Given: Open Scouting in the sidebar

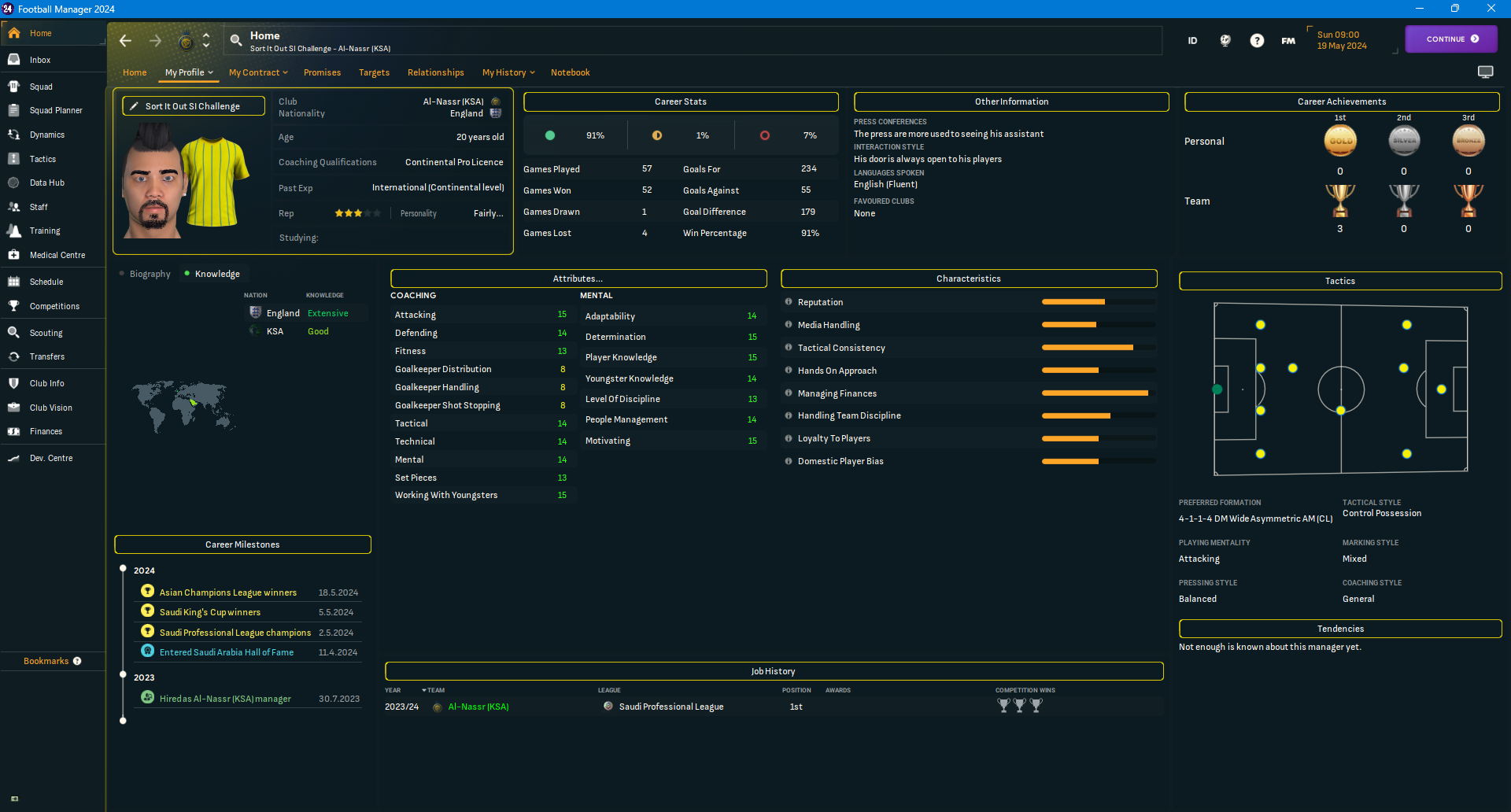Looking at the screenshot, I should [x=46, y=334].
